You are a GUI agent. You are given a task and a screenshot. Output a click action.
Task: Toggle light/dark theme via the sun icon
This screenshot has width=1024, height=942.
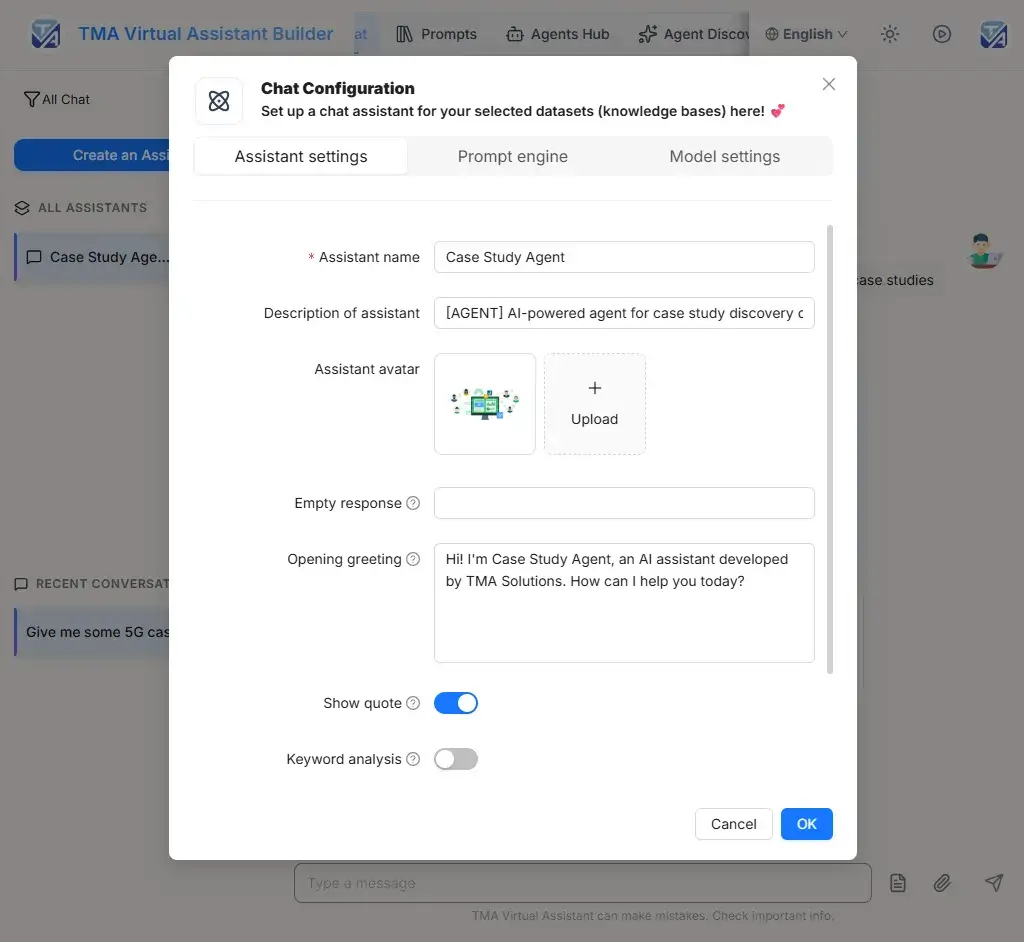tap(890, 33)
